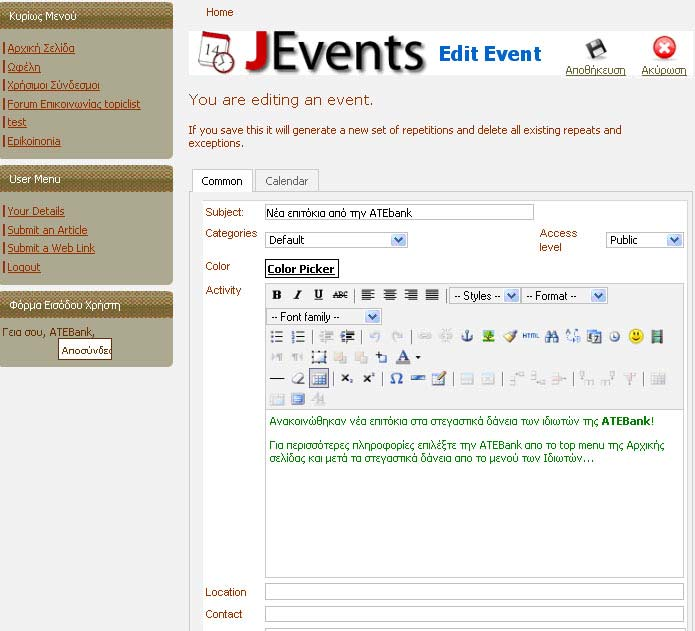This screenshot has height=631, width=695.
Task: Justify the text fully
Action: click(x=432, y=295)
